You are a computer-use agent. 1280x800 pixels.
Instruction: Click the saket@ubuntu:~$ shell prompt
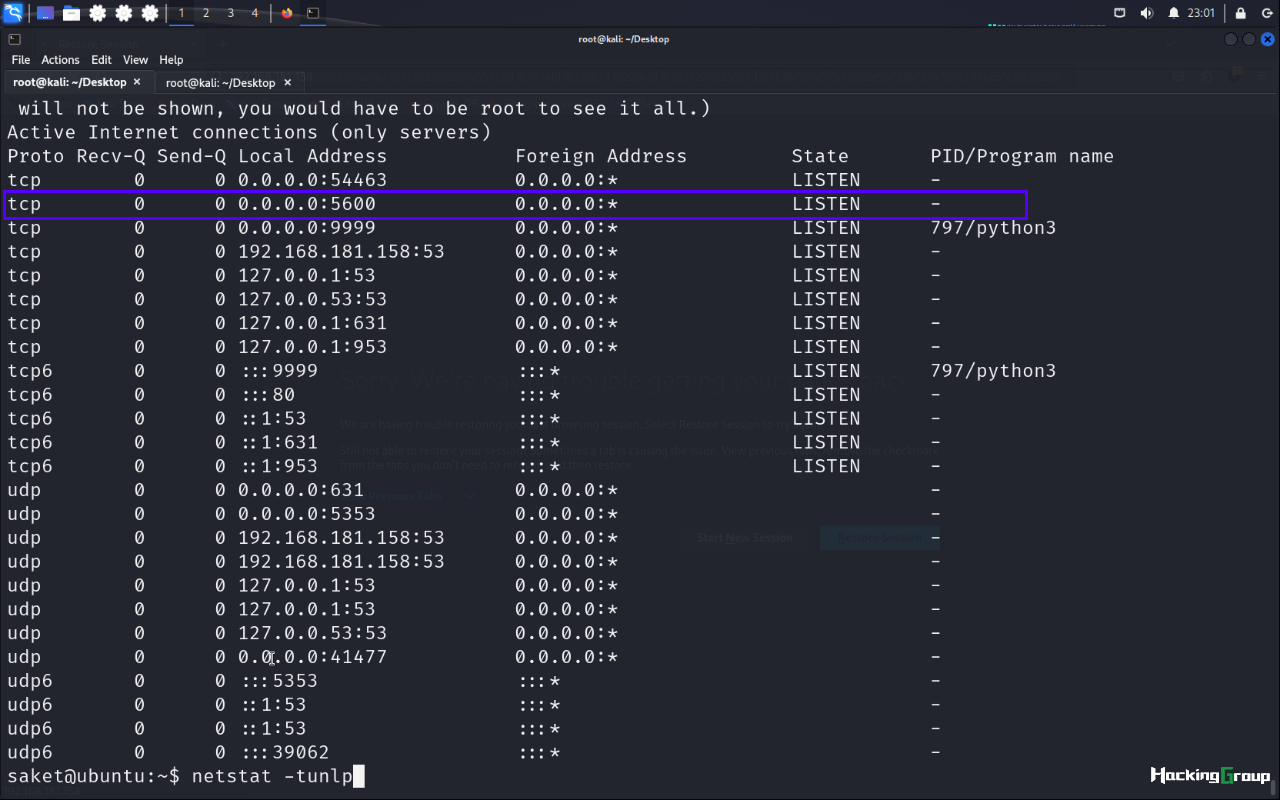point(94,776)
